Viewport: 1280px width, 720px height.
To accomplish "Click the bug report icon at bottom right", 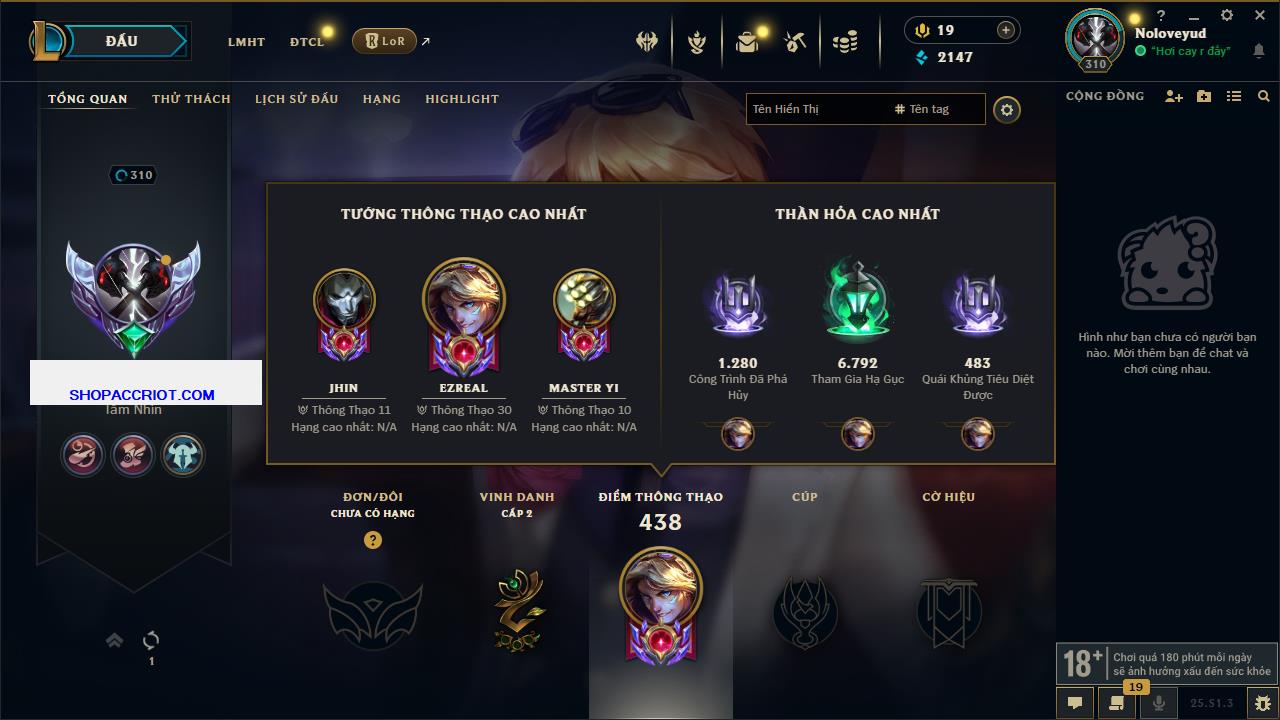I will click(1263, 703).
